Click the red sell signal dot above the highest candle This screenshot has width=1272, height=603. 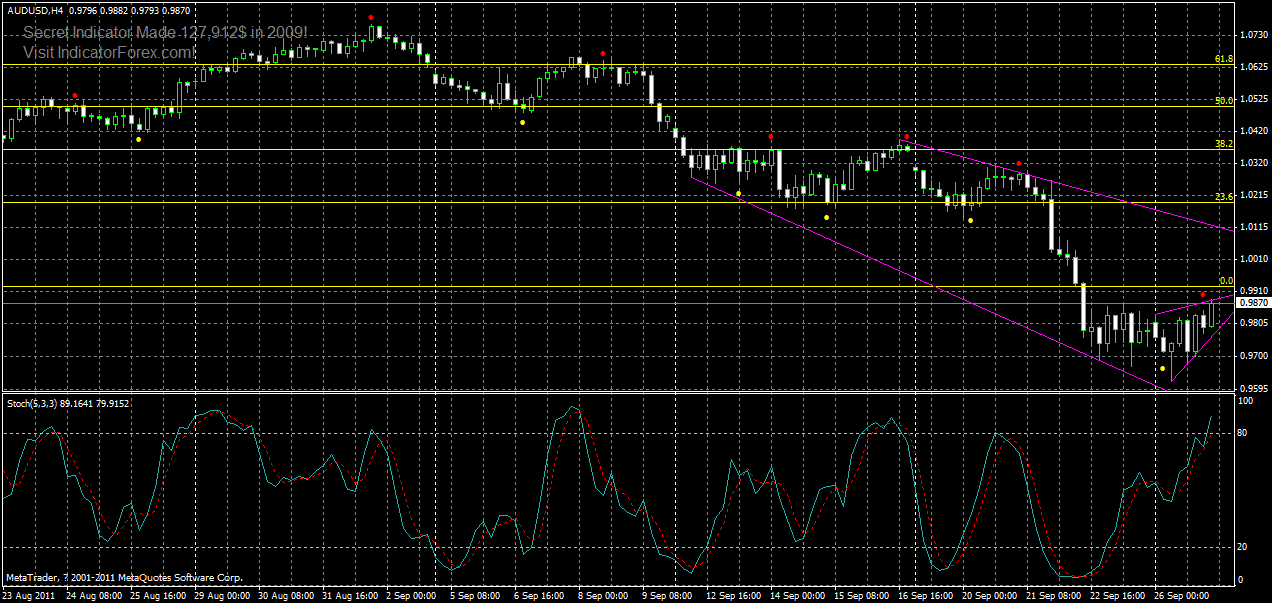point(371,17)
